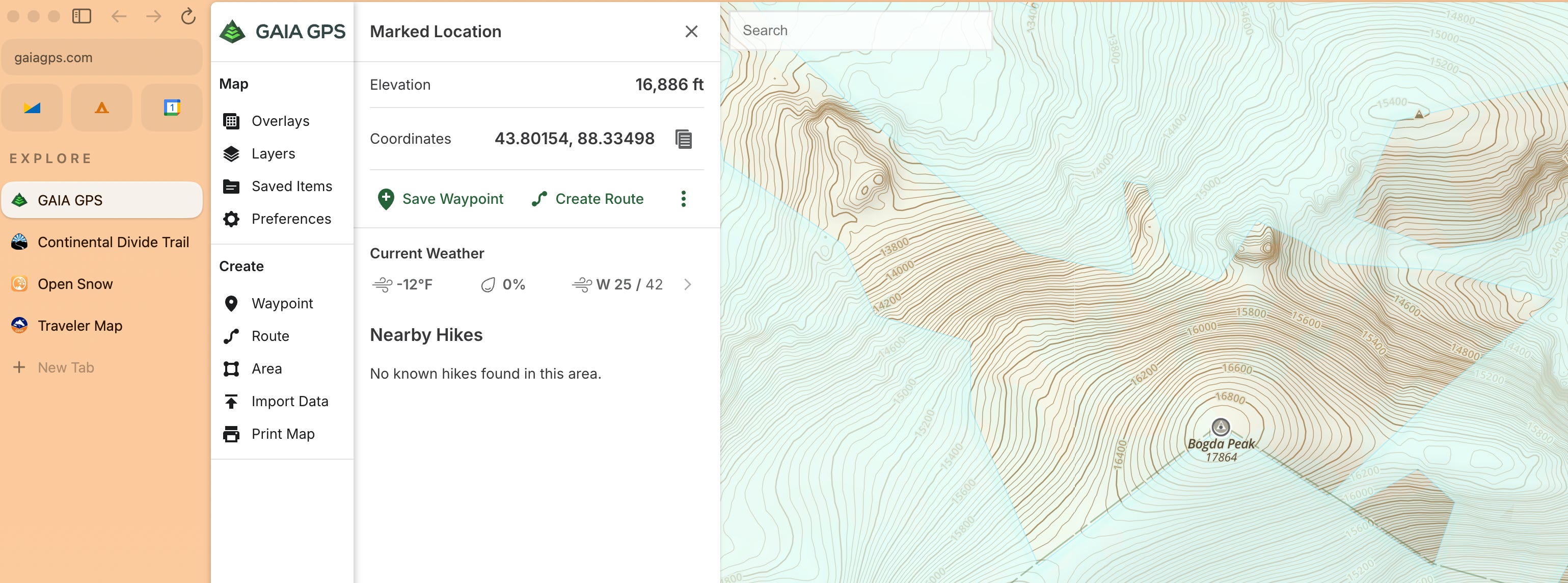
Task: Open Saved Items
Action: click(x=282, y=187)
